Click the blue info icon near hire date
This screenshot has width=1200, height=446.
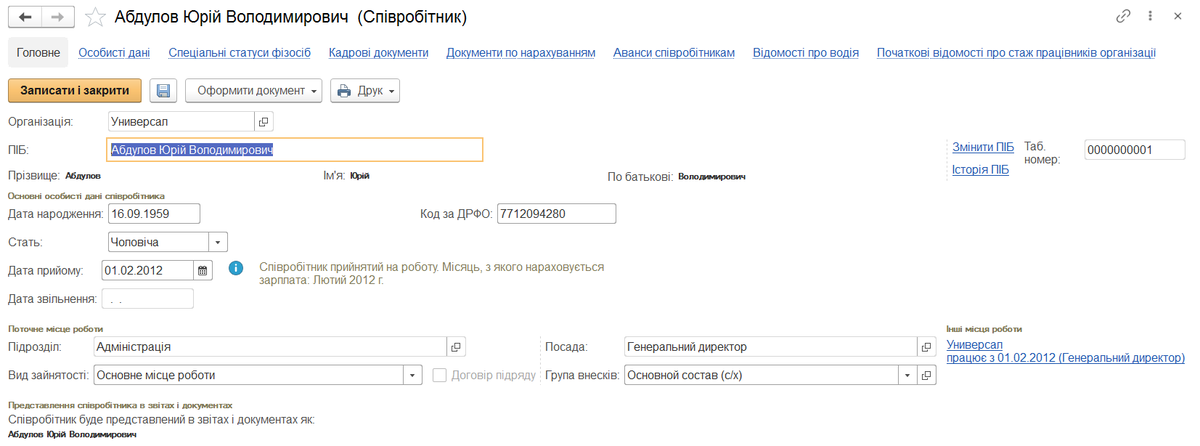(x=236, y=269)
